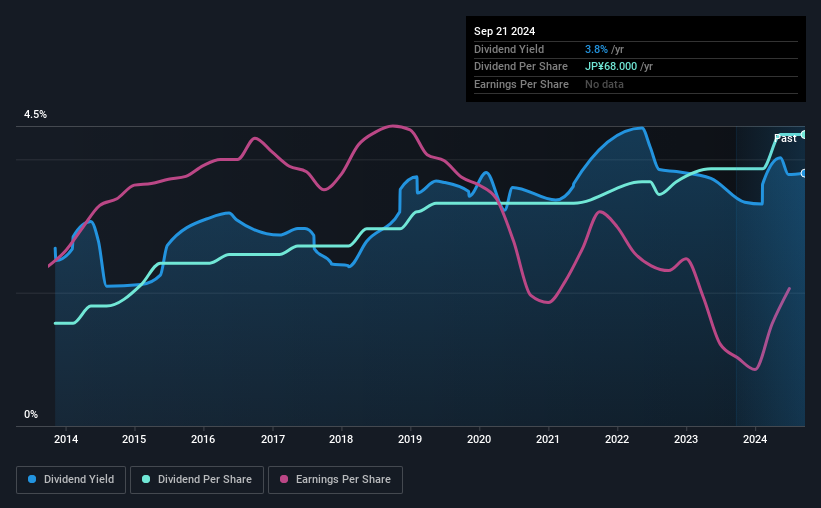Click the blue Dividend Yield legend dot
The height and width of the screenshot is (508, 821).
click(x=32, y=479)
